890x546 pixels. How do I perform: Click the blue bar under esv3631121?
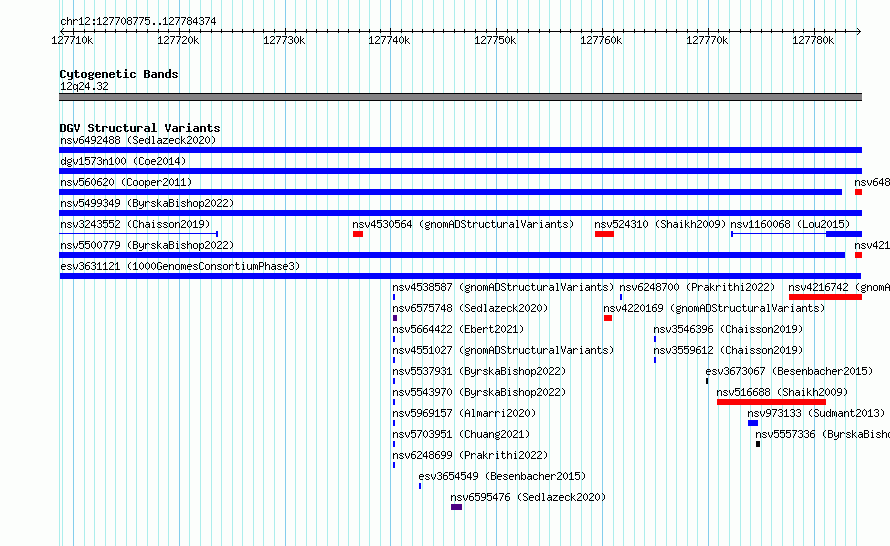[x=460, y=276]
